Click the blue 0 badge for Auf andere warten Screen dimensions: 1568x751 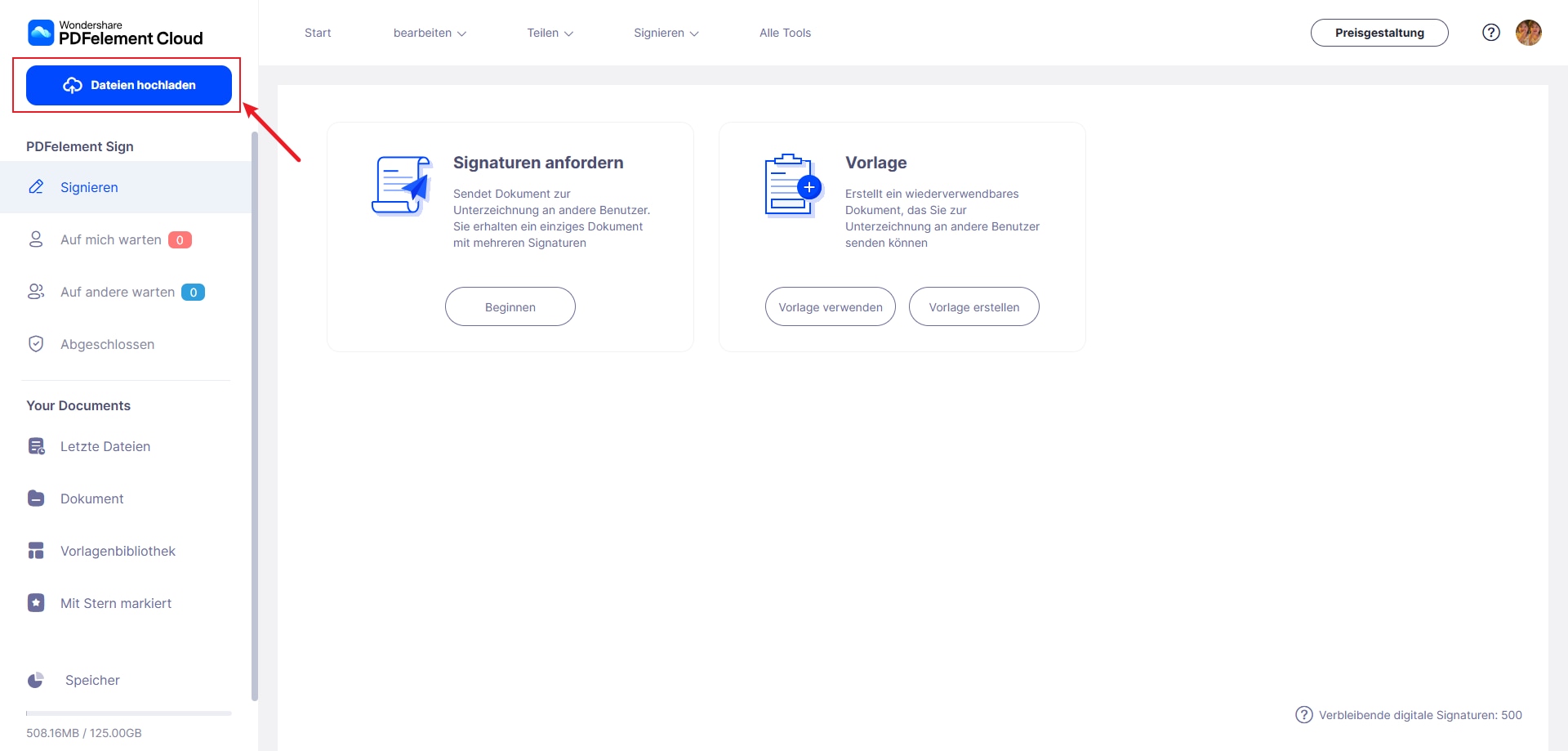(x=193, y=292)
